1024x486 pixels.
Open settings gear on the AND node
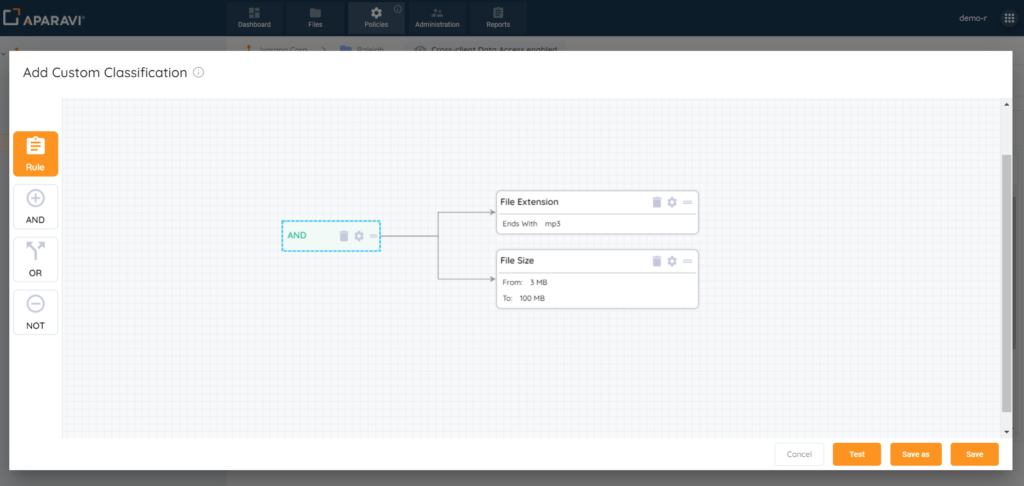pos(359,236)
